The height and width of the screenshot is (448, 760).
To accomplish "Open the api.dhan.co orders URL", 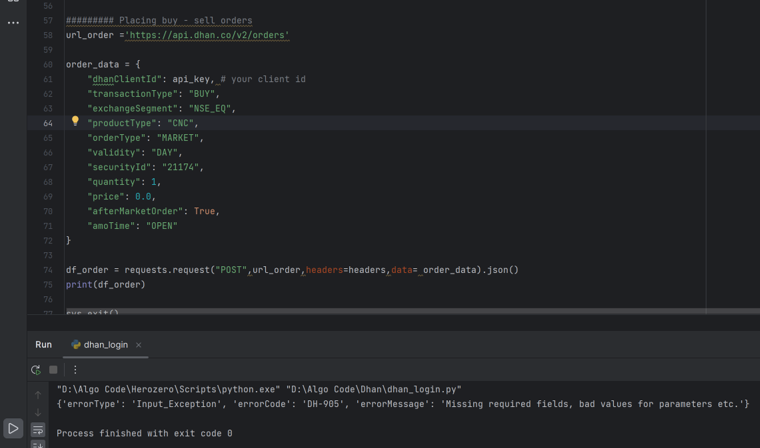I will click(x=207, y=35).
